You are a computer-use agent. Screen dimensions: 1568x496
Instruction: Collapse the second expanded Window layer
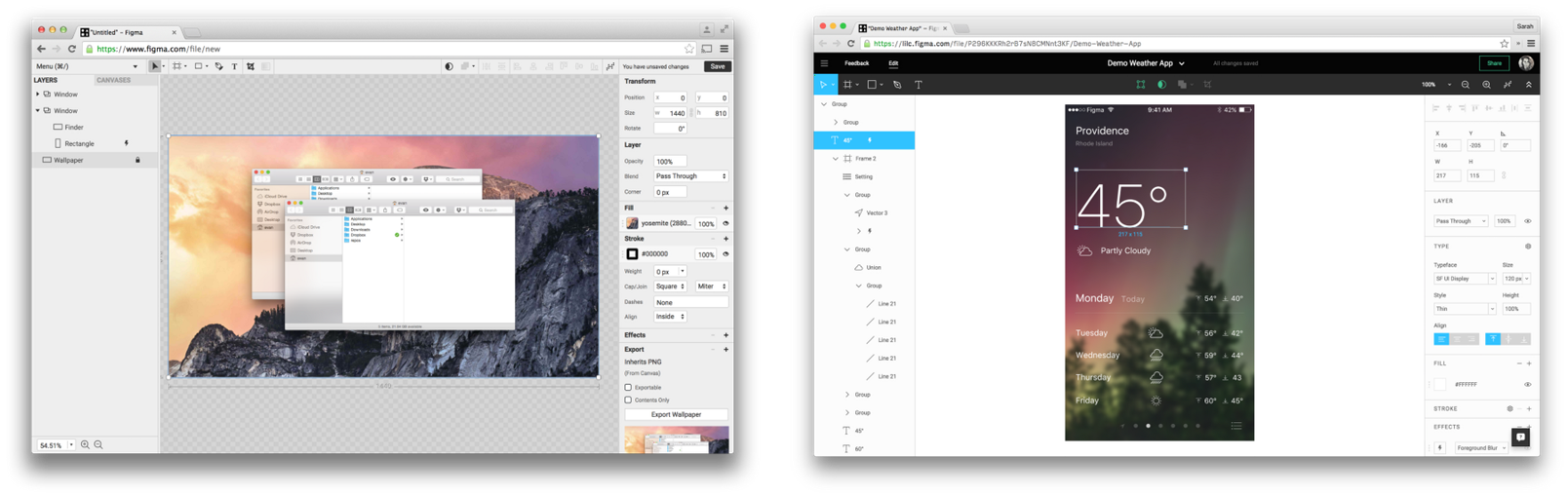coord(38,111)
